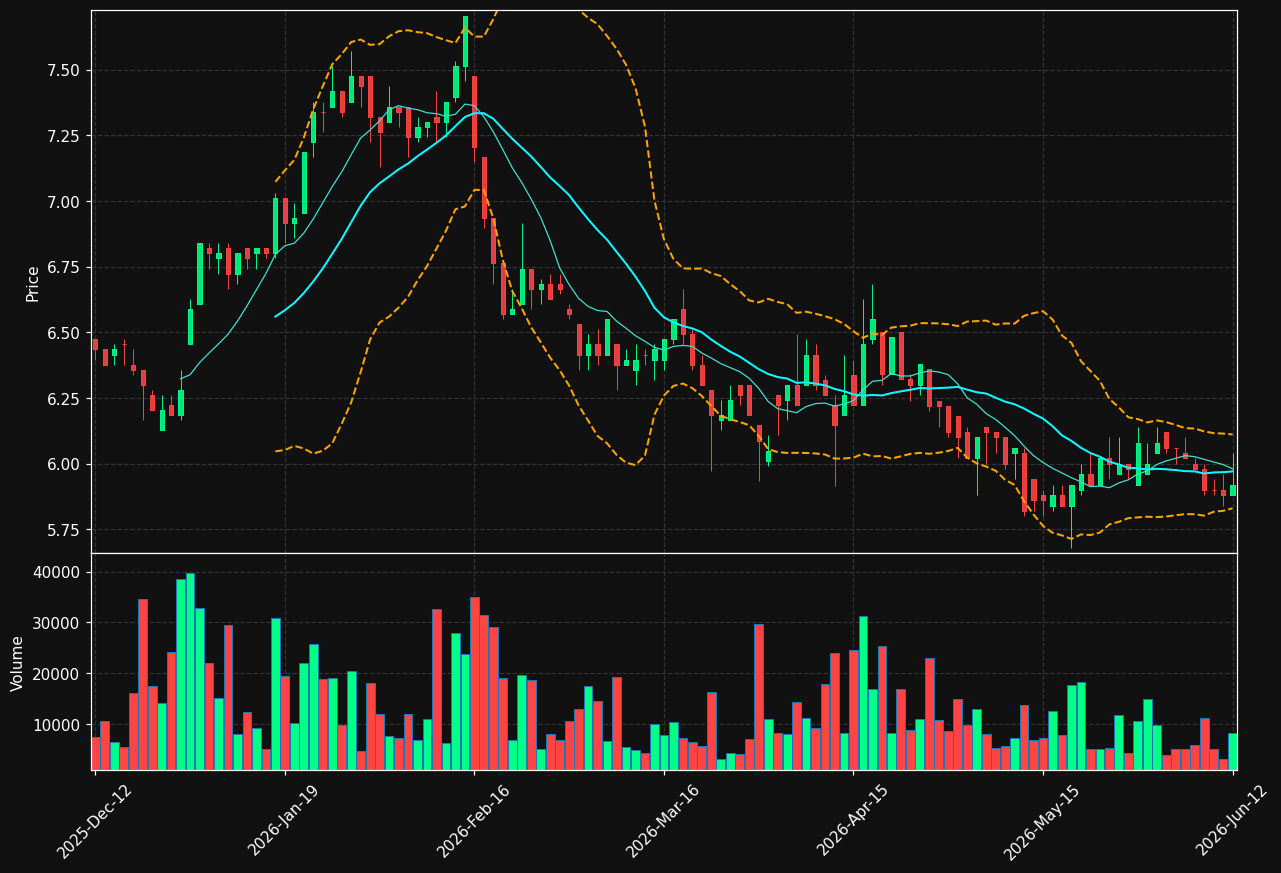Click the green volume bar above 30000 near 2026-Apr-15
The width and height of the screenshot is (1281, 873).
pos(863,693)
